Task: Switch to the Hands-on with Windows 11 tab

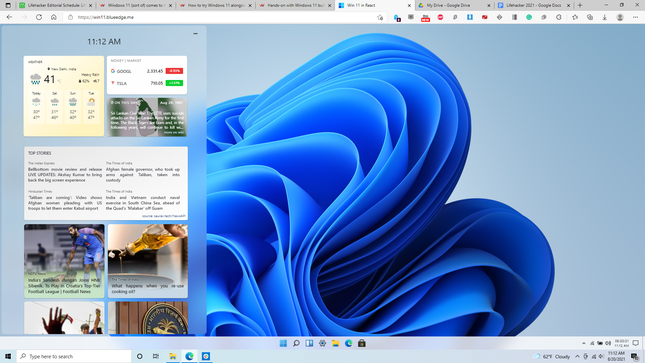Action: (295, 5)
